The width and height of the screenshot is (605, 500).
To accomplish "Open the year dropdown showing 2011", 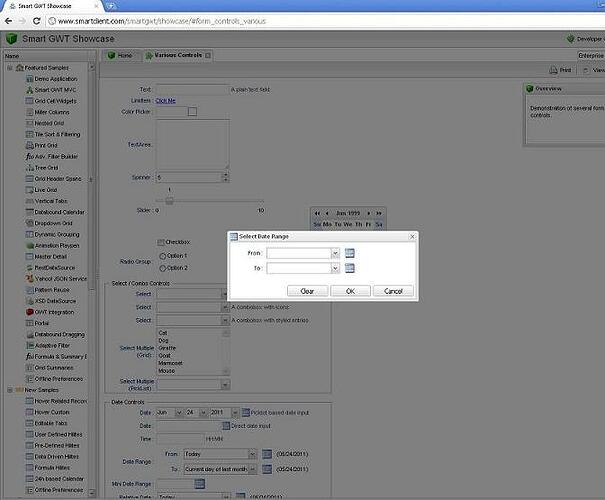I will point(235,412).
